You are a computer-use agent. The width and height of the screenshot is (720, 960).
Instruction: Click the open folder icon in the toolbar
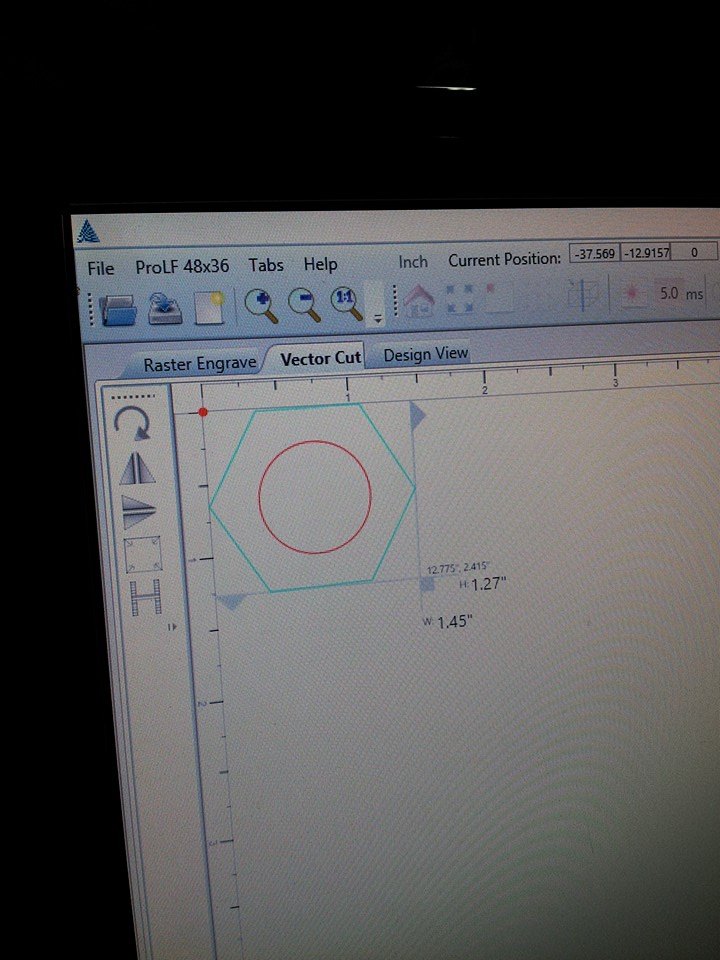tap(118, 309)
